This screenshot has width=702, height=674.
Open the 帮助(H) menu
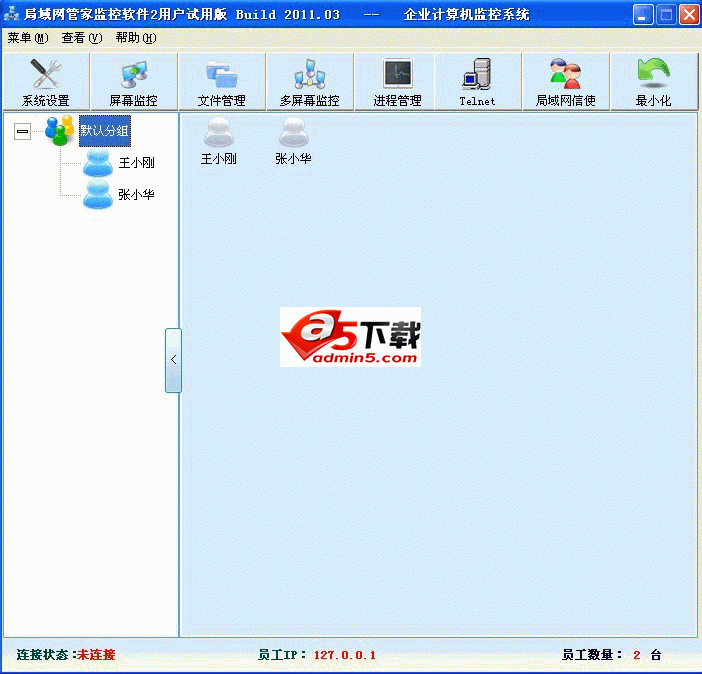[x=136, y=38]
